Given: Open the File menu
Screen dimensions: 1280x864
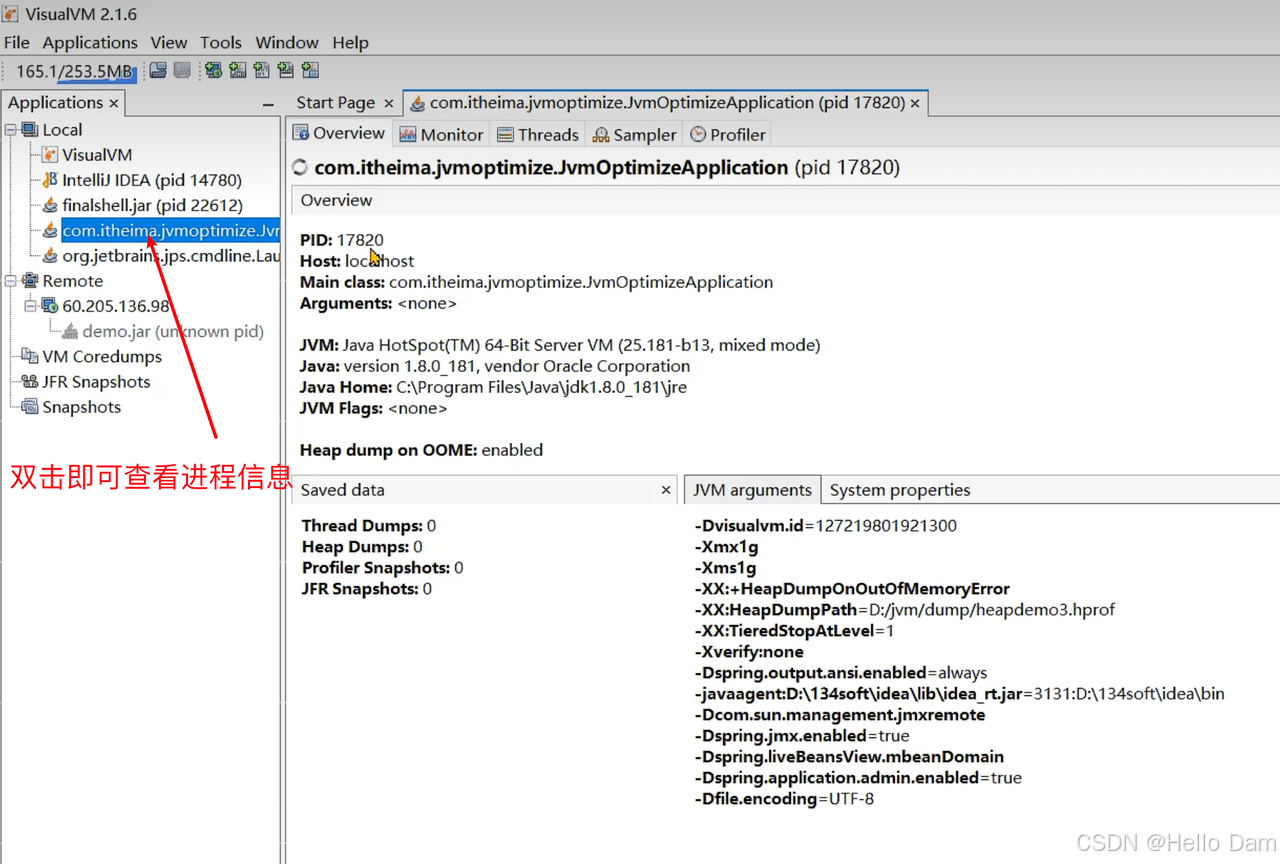Looking at the screenshot, I should [x=17, y=42].
